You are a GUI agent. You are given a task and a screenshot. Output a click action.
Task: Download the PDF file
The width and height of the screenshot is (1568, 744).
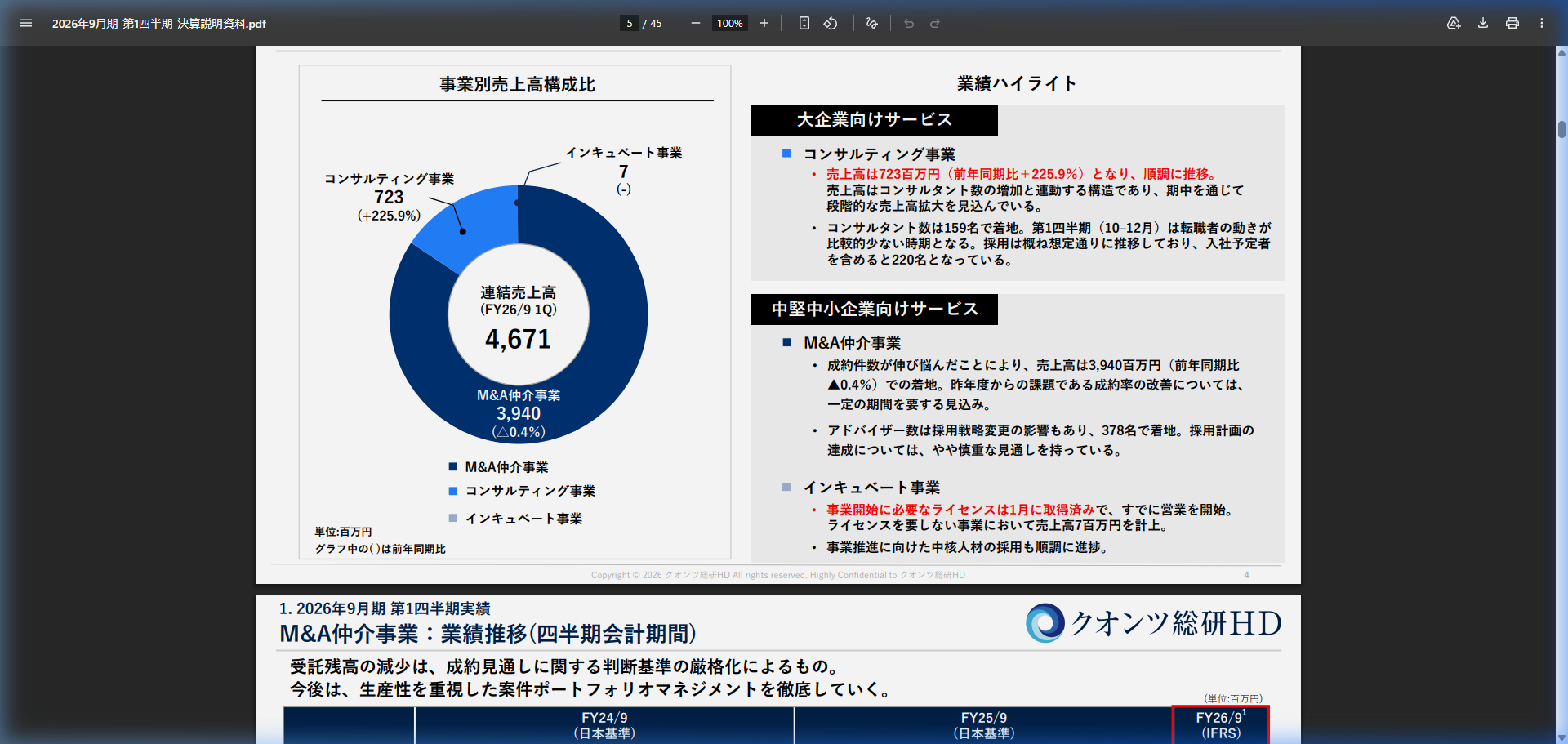click(1482, 23)
